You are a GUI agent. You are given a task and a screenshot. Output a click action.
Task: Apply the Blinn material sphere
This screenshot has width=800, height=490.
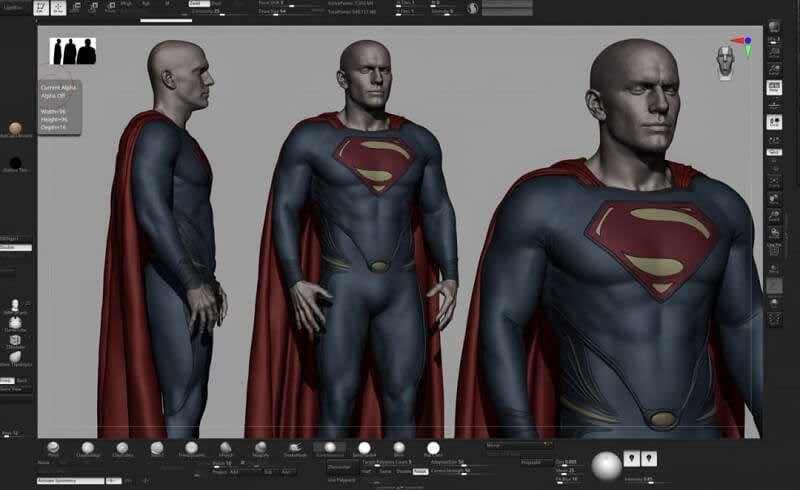(x=399, y=449)
